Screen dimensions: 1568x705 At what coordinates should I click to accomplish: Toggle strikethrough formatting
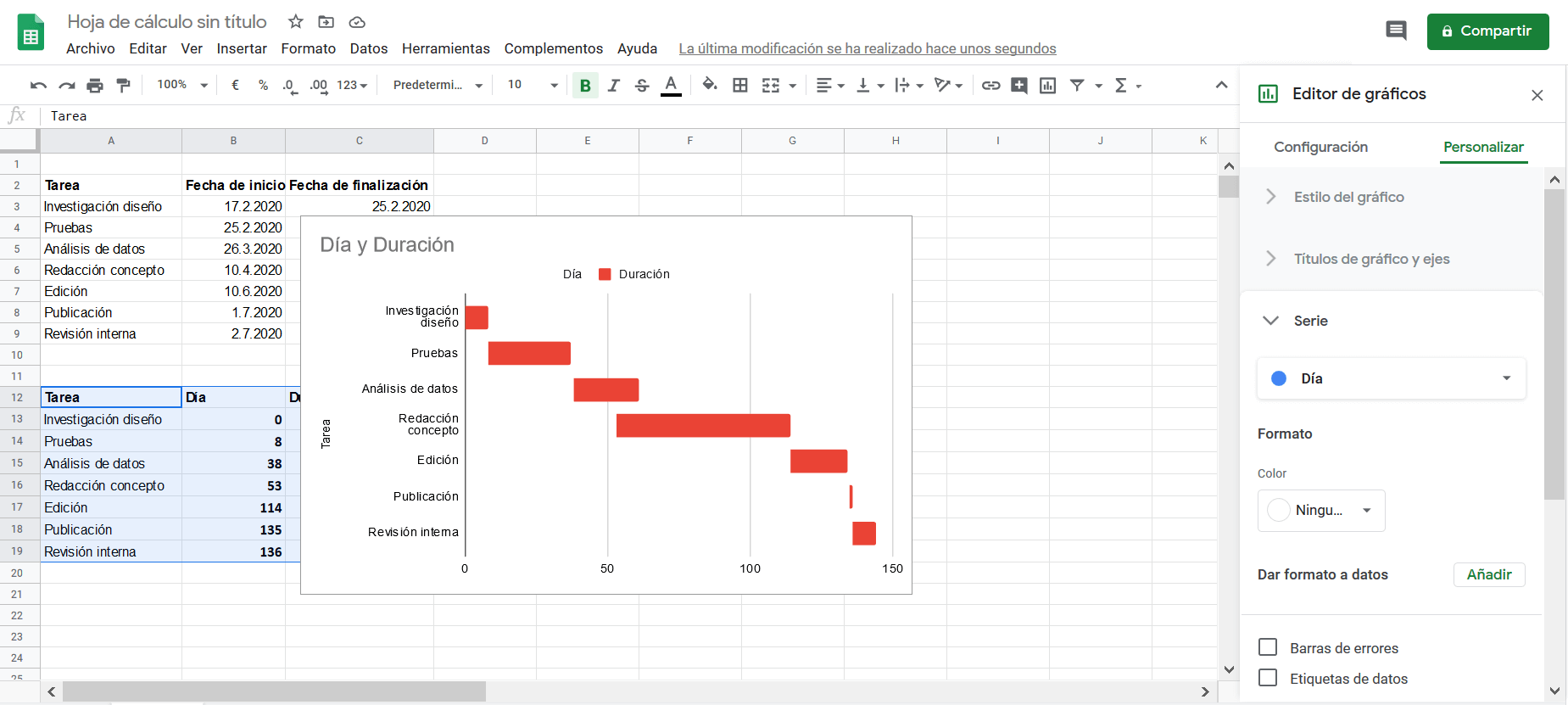coord(642,86)
